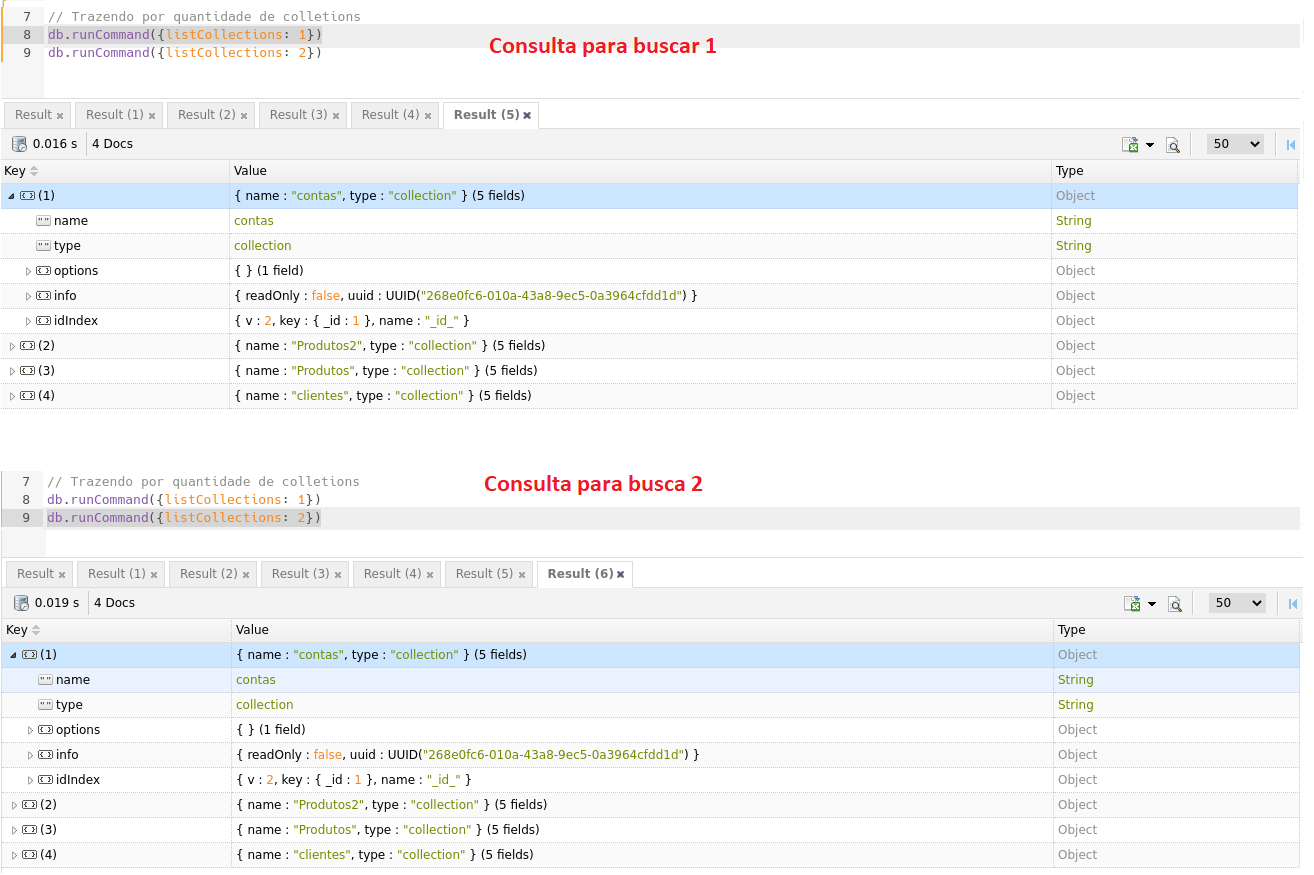Open the export arrow menu in the 0.016 s toolbar
Screen dimensions: 1314x875
click(x=1150, y=145)
